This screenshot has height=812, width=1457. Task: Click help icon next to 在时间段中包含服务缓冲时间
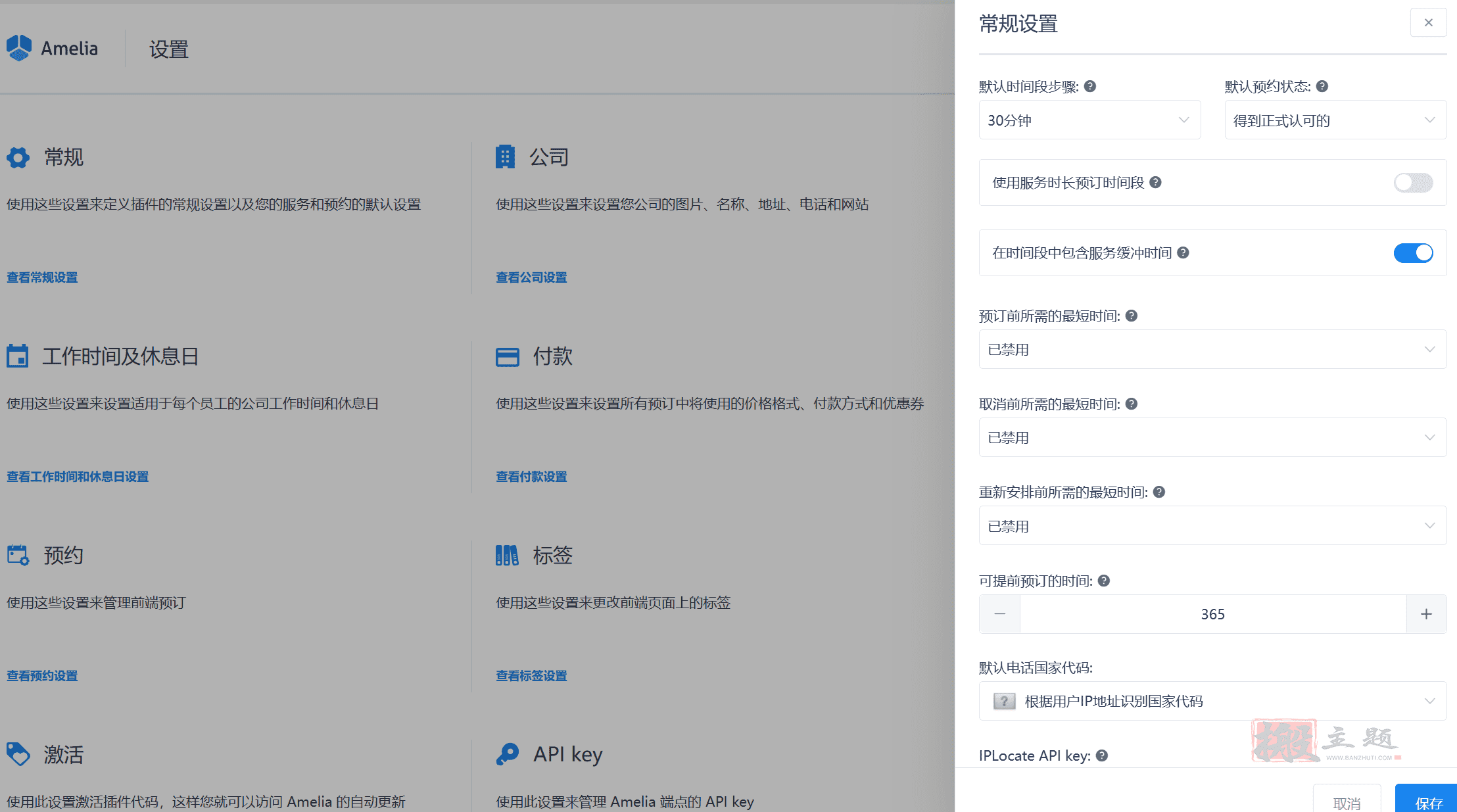point(1183,252)
